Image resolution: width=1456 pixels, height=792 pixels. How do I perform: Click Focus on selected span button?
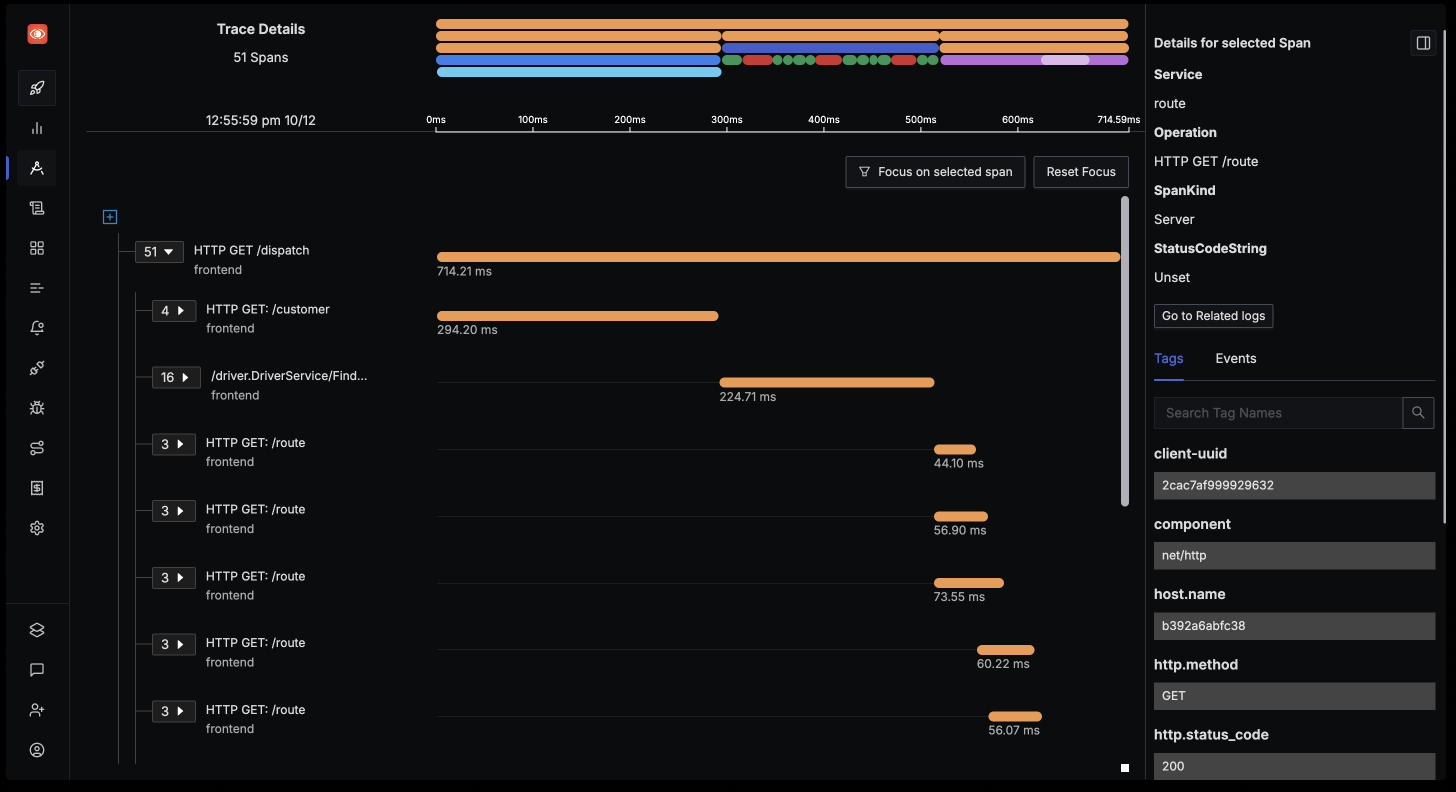(x=935, y=172)
